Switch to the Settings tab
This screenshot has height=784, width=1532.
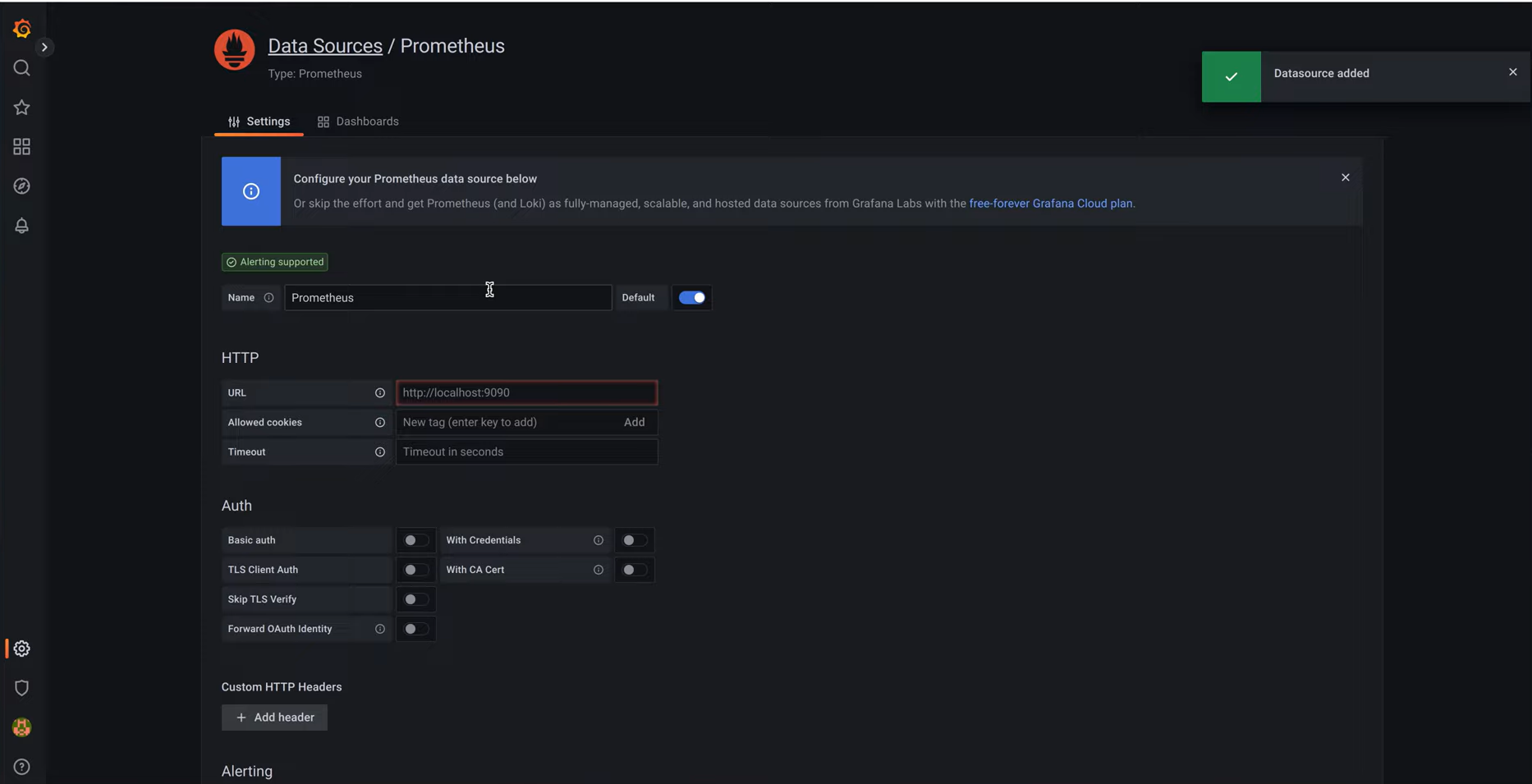pos(259,121)
